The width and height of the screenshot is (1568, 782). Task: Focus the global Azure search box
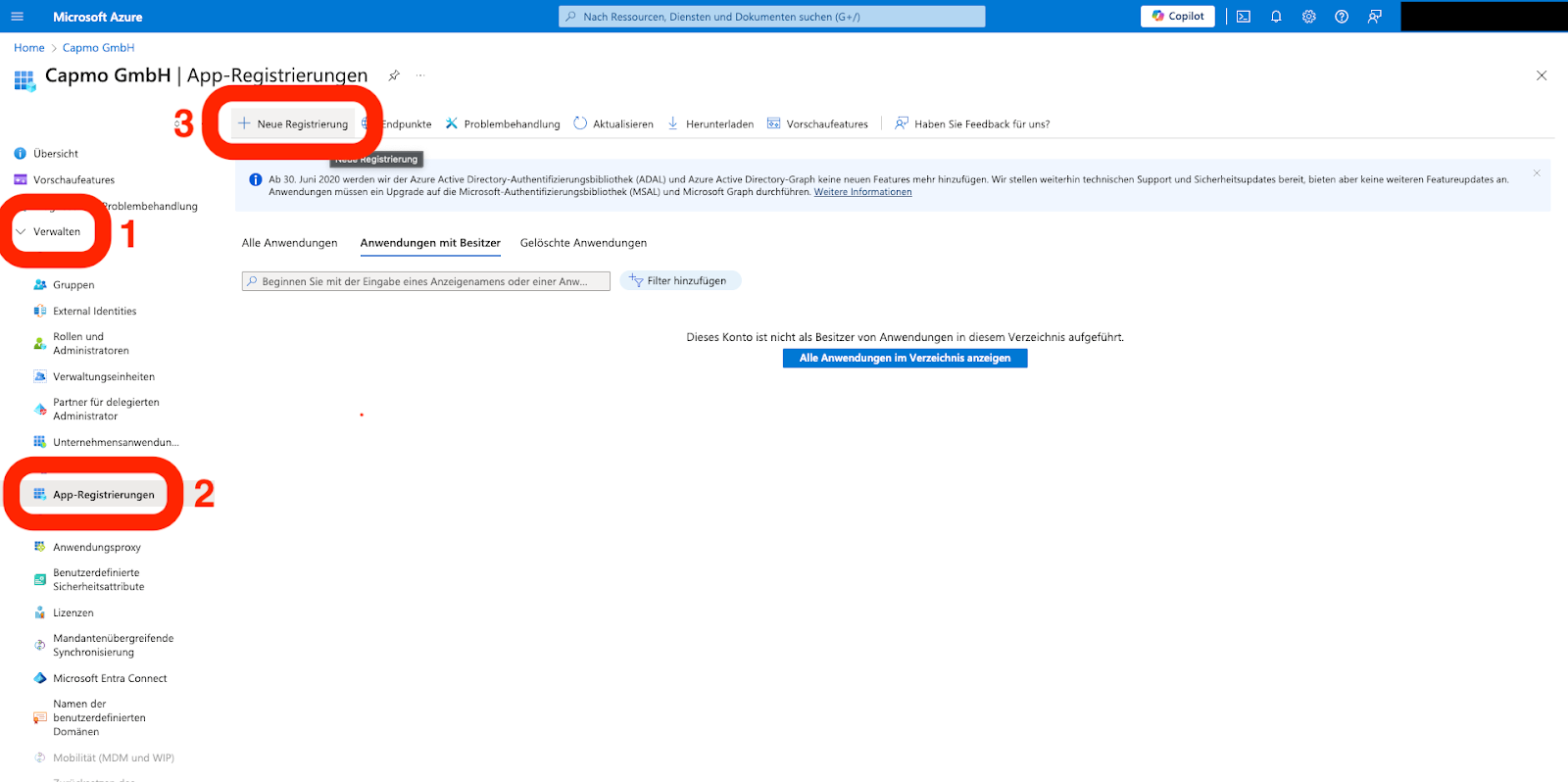(772, 17)
